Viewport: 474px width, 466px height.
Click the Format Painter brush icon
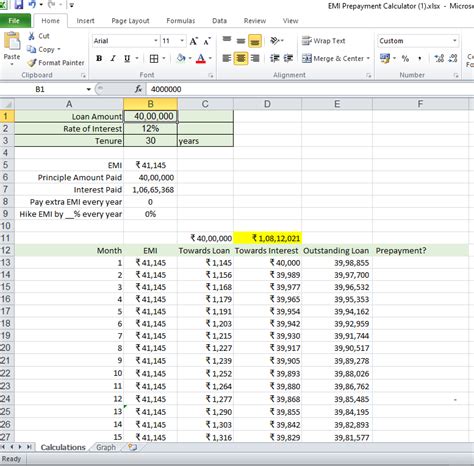click(x=32, y=62)
